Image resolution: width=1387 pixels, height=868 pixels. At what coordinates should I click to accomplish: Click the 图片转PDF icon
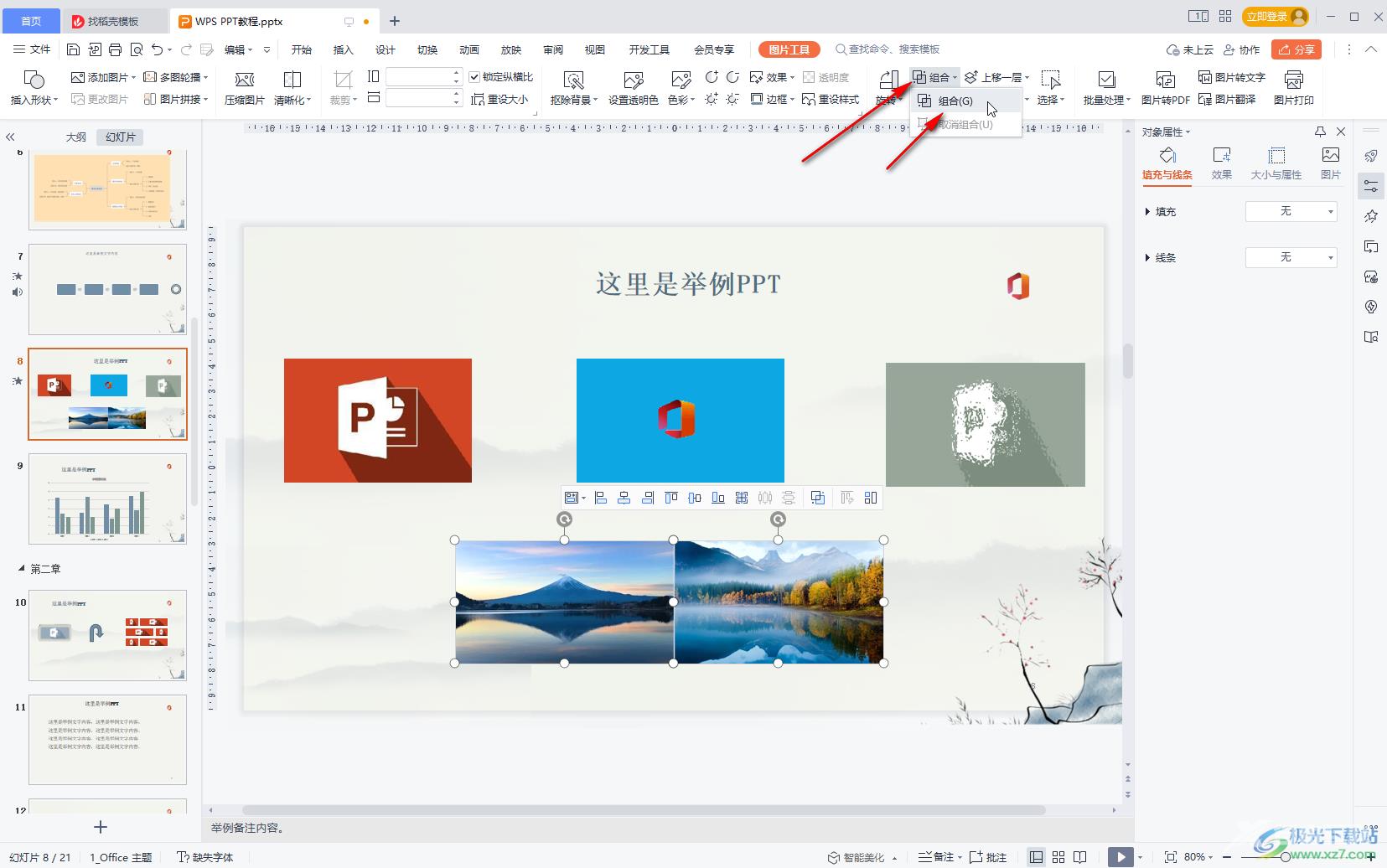[x=1165, y=87]
